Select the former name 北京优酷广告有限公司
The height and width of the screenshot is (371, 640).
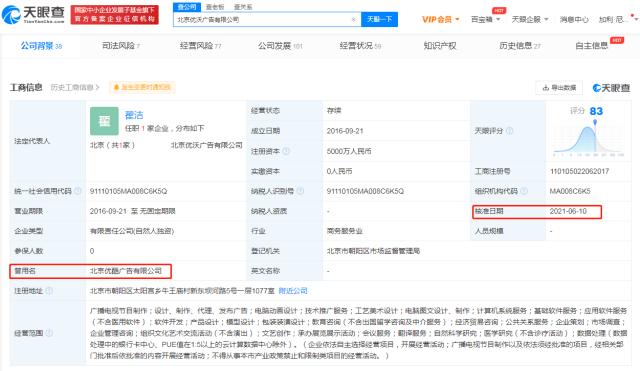(126, 271)
